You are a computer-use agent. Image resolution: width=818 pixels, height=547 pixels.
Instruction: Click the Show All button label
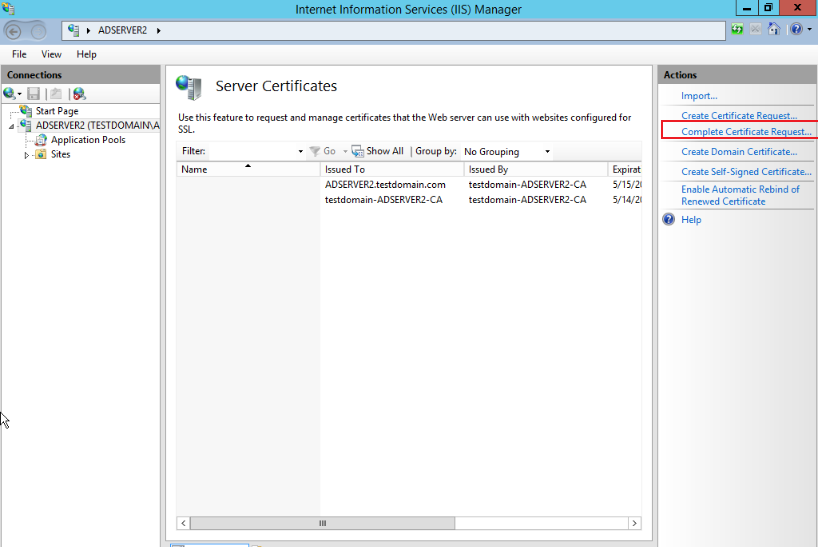(385, 151)
